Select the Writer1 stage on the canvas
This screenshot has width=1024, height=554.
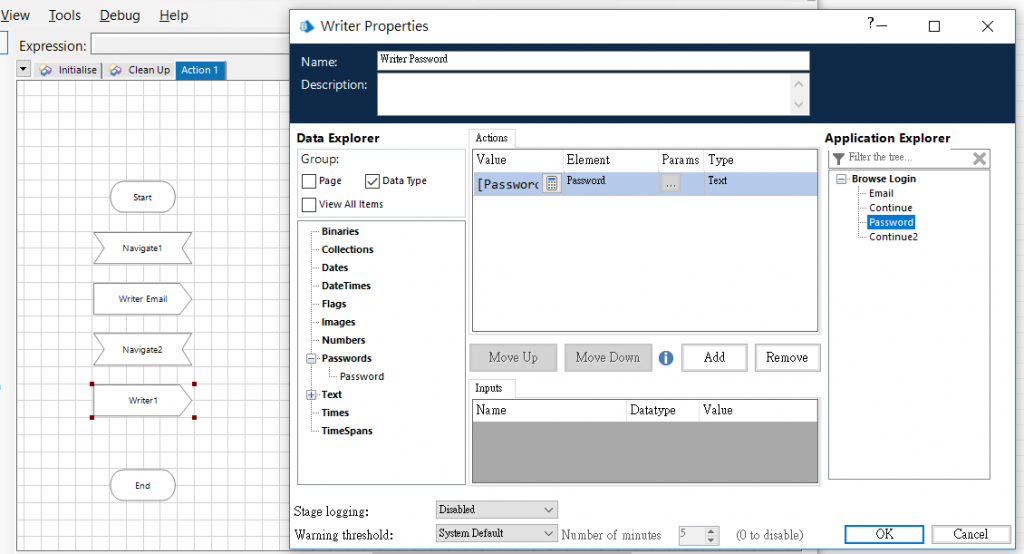[142, 400]
